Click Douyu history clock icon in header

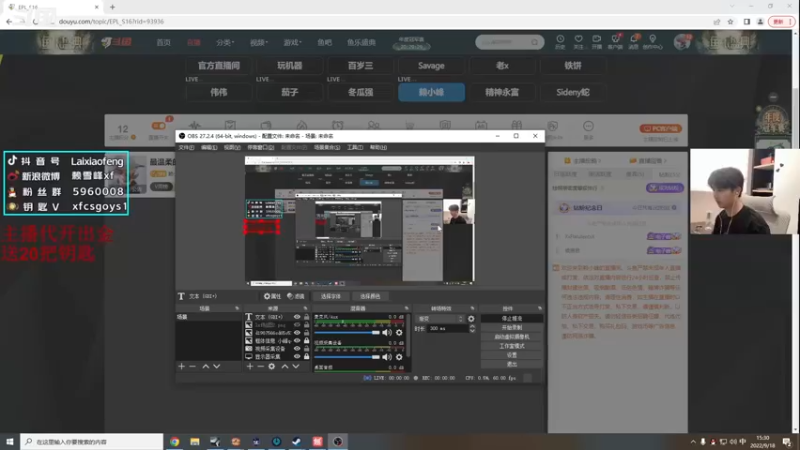point(560,41)
